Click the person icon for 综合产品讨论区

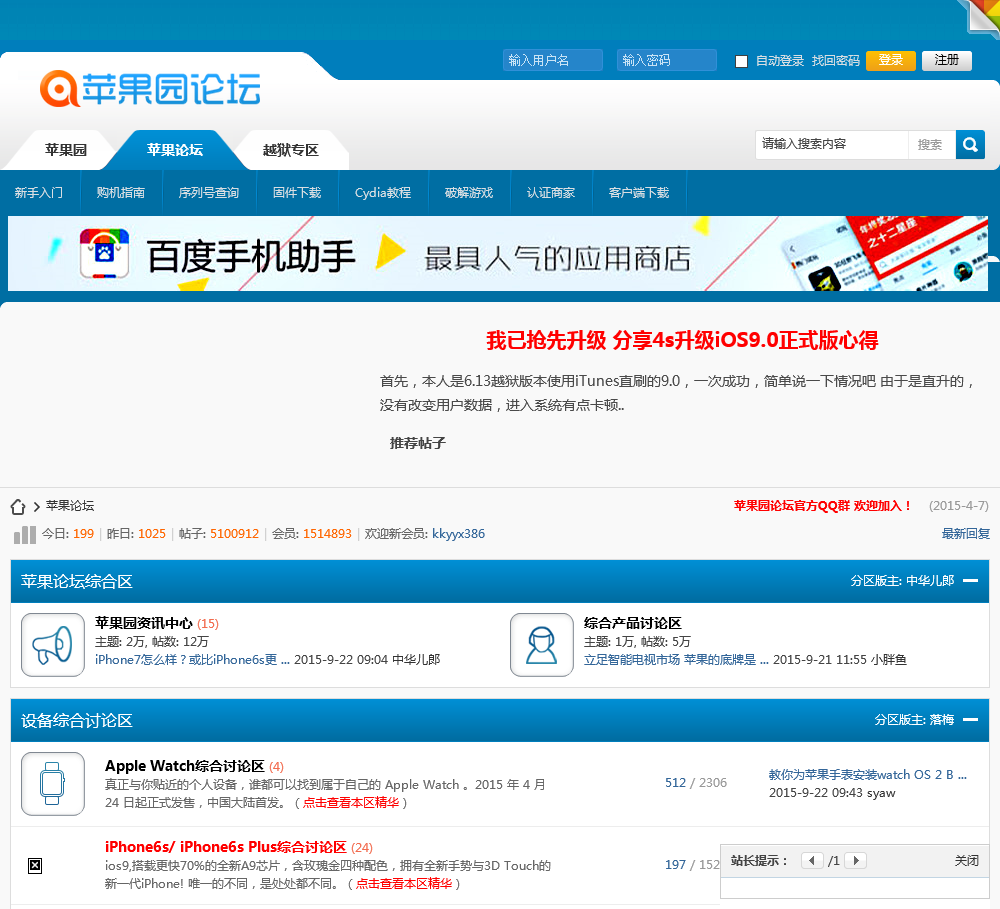point(542,645)
